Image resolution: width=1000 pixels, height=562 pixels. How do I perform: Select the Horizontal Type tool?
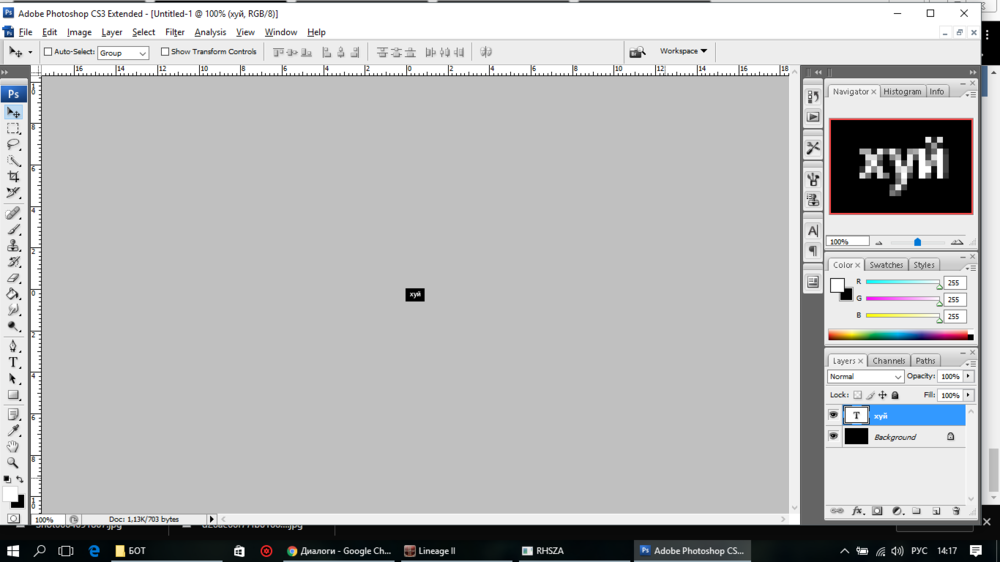click(13, 362)
